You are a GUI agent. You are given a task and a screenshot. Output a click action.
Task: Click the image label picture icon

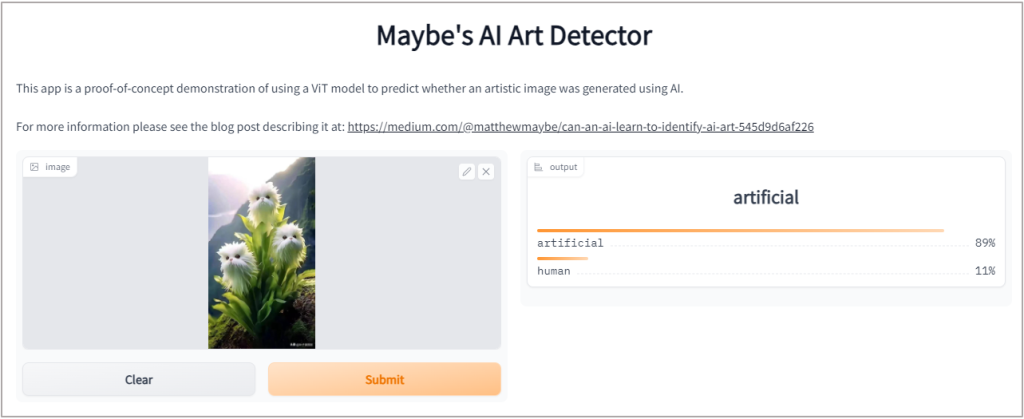click(x=35, y=167)
